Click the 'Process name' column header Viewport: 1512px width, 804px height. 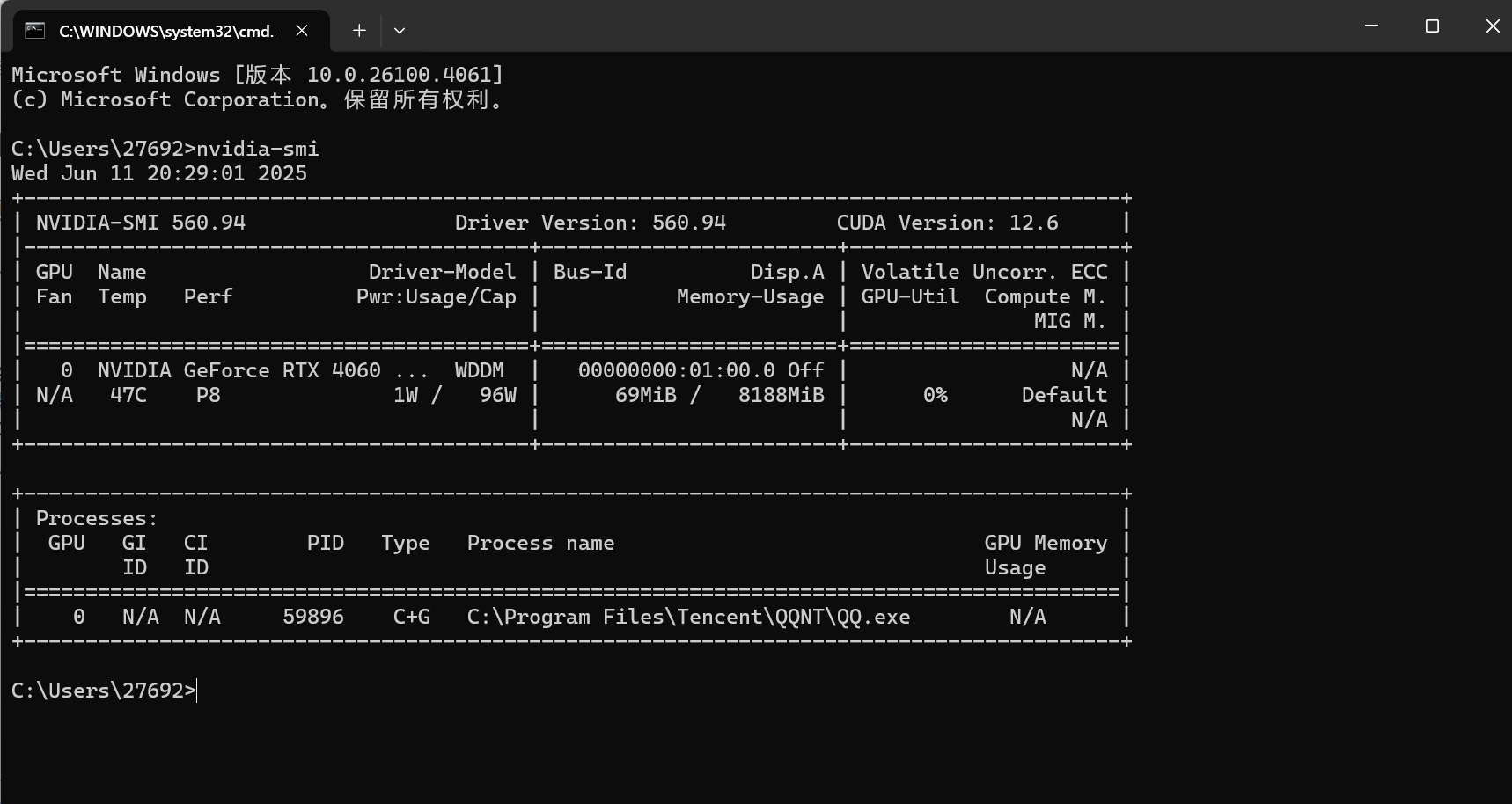pos(541,543)
